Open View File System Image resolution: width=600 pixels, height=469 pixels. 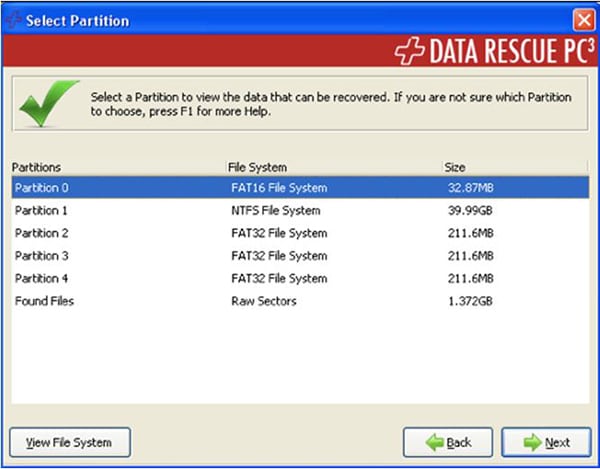70,442
